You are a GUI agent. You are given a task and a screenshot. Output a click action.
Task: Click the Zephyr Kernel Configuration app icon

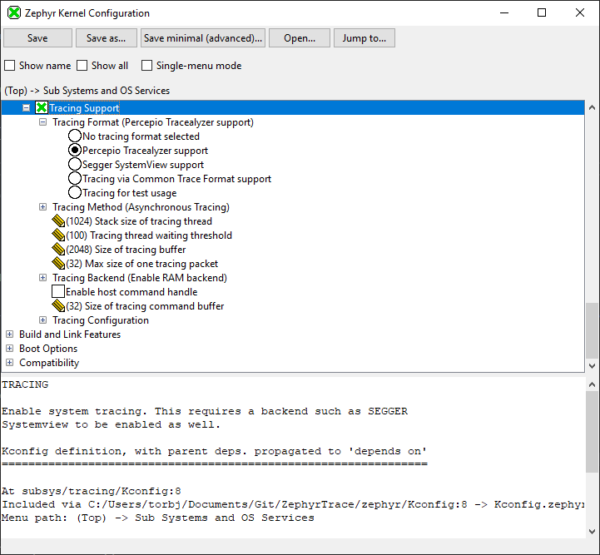(14, 13)
